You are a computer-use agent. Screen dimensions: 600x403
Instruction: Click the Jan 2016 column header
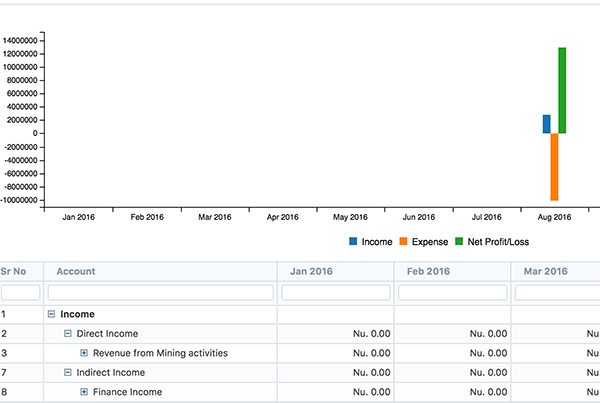(x=311, y=271)
